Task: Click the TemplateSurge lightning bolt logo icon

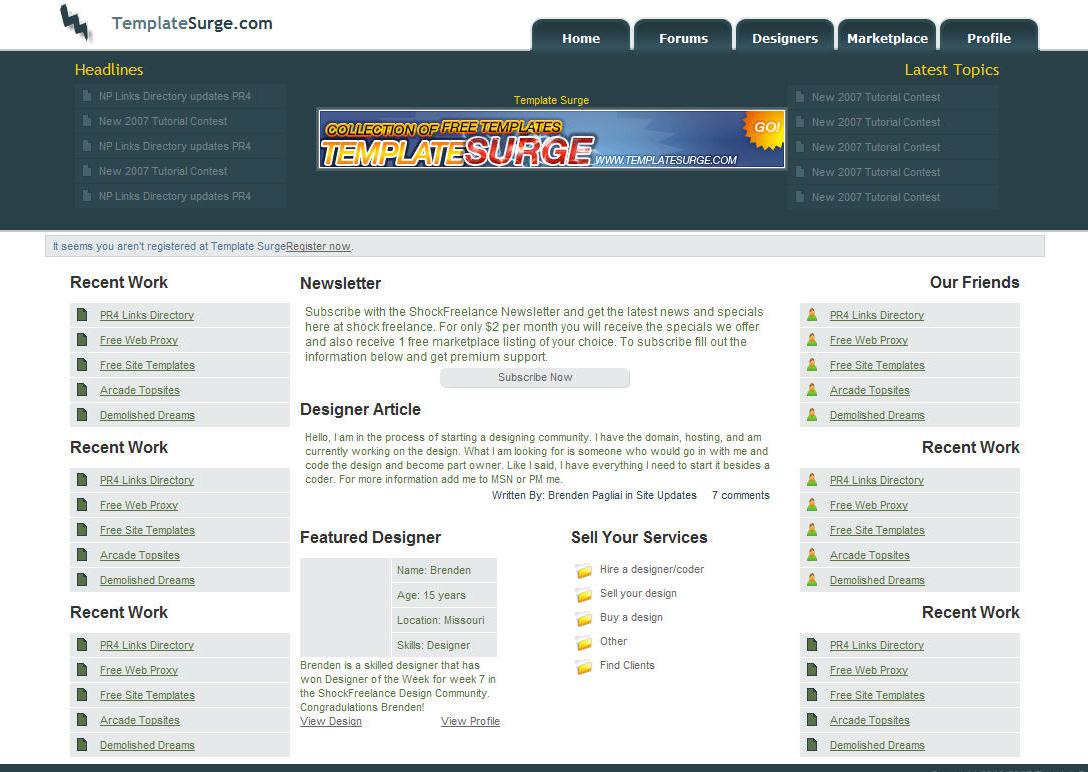Action: pos(76,23)
